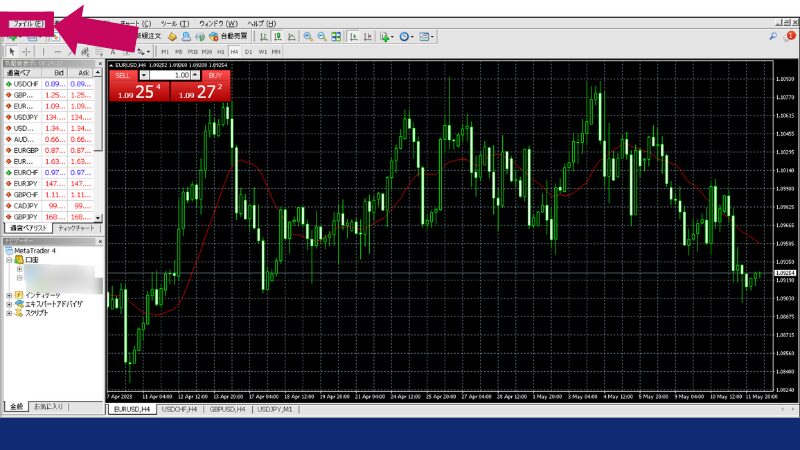Click the zoom out magnifier icon
This screenshot has width=800, height=450.
(321, 37)
